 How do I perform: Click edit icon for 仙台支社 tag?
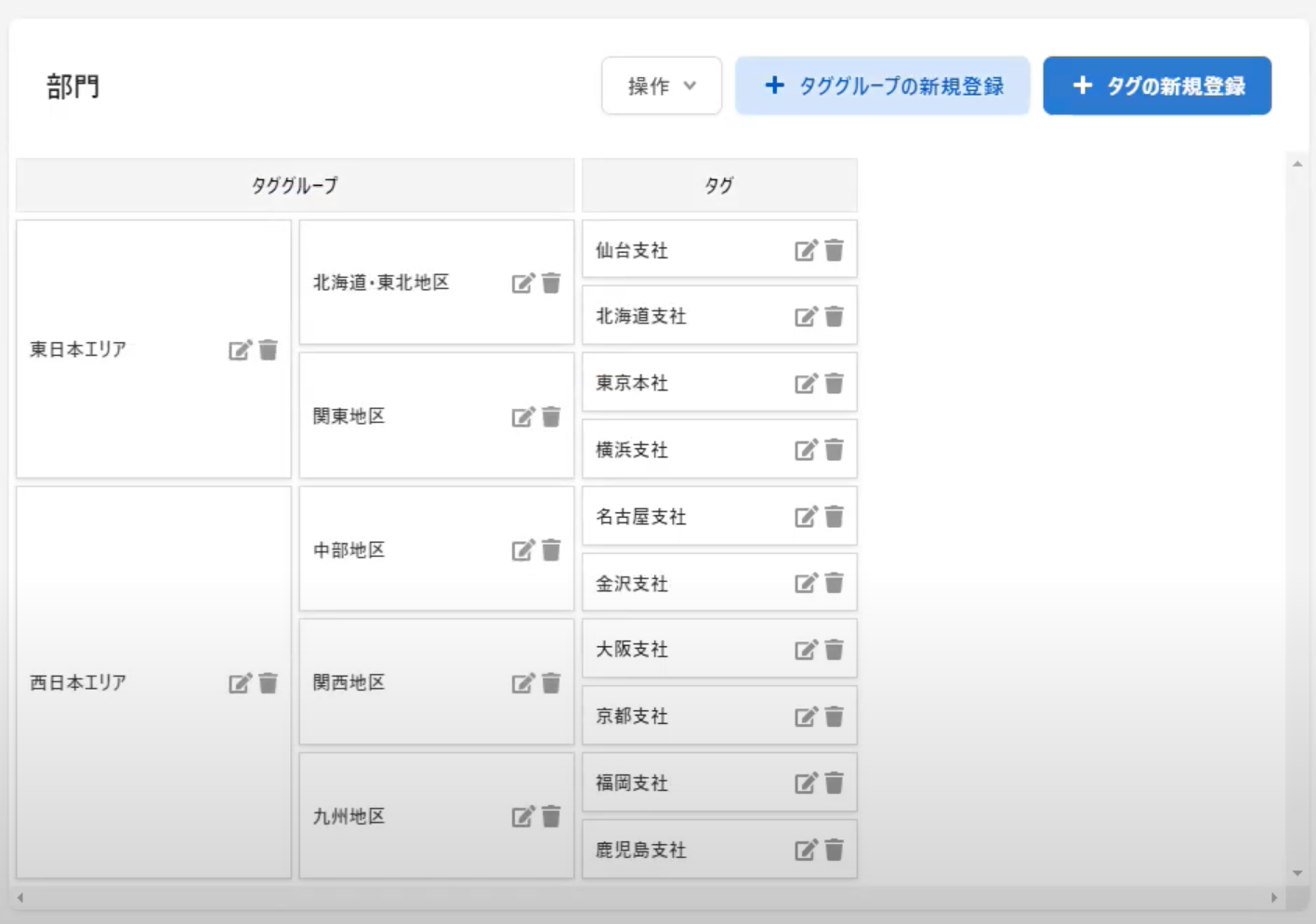click(x=805, y=250)
